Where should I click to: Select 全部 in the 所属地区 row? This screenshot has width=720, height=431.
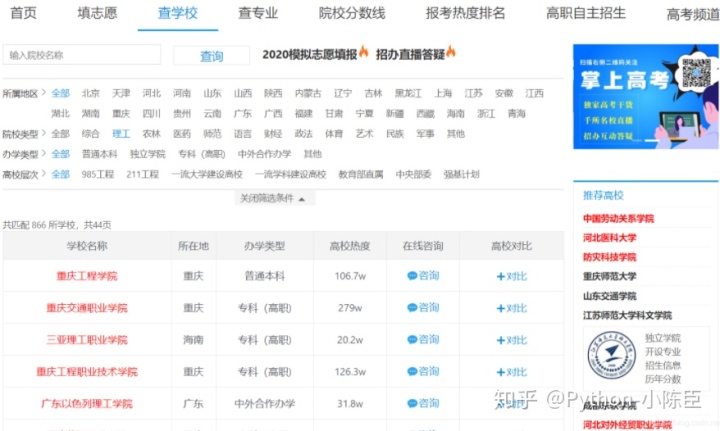[60, 93]
